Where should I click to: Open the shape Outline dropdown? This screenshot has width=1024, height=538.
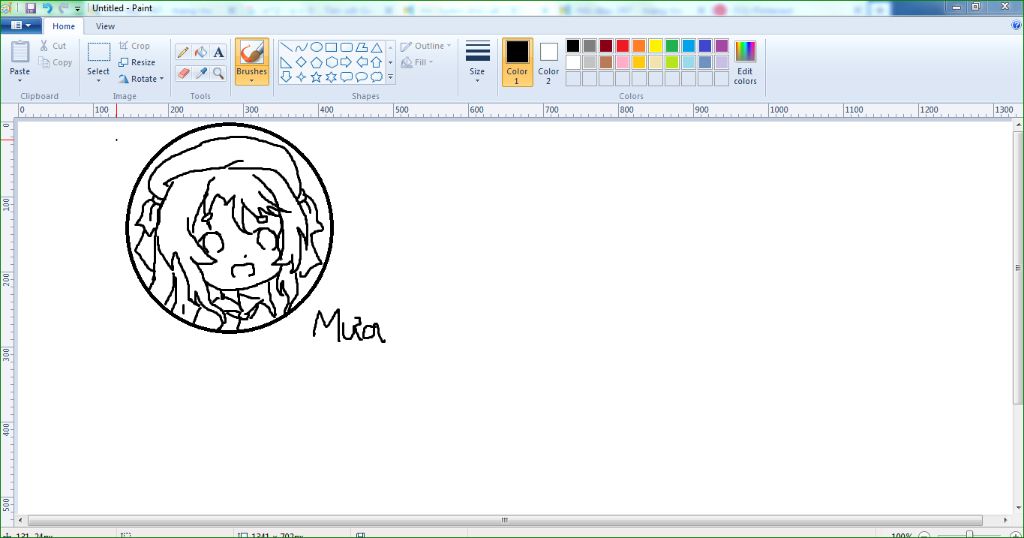pyautogui.click(x=426, y=46)
